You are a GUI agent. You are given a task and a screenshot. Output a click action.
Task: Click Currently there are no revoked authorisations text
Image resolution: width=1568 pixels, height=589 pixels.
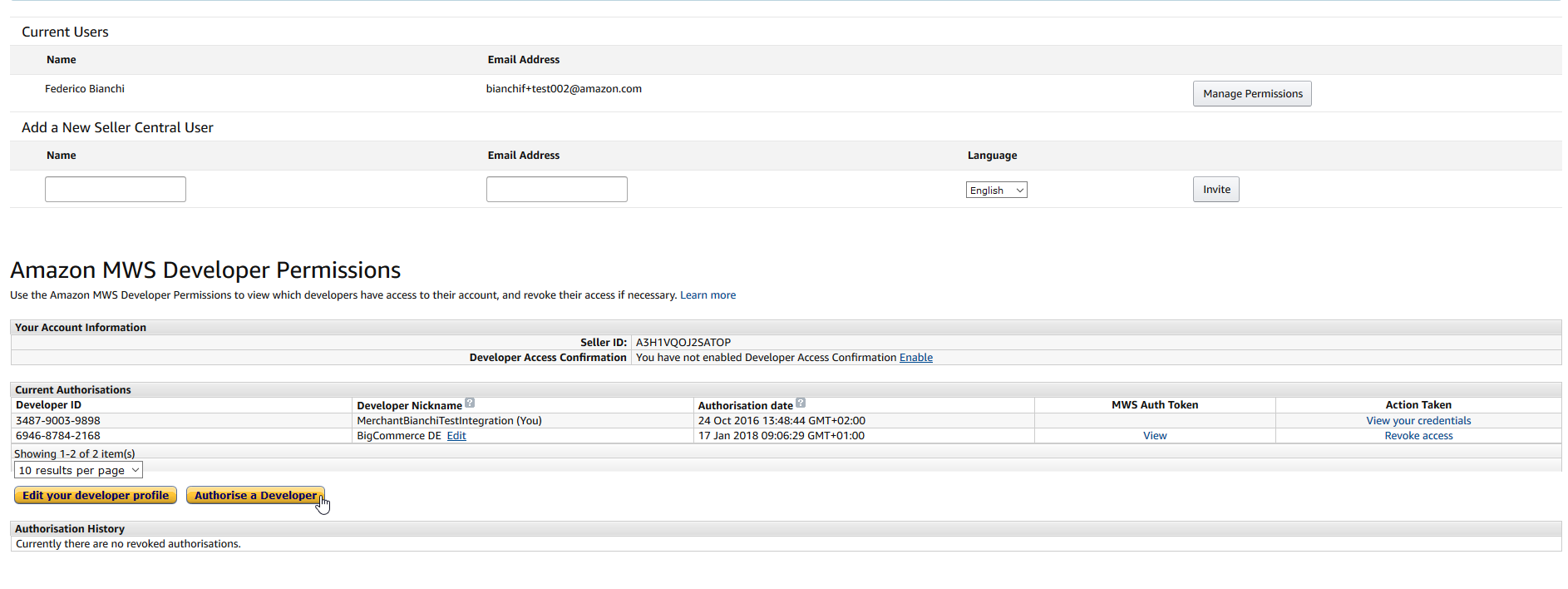tap(128, 544)
